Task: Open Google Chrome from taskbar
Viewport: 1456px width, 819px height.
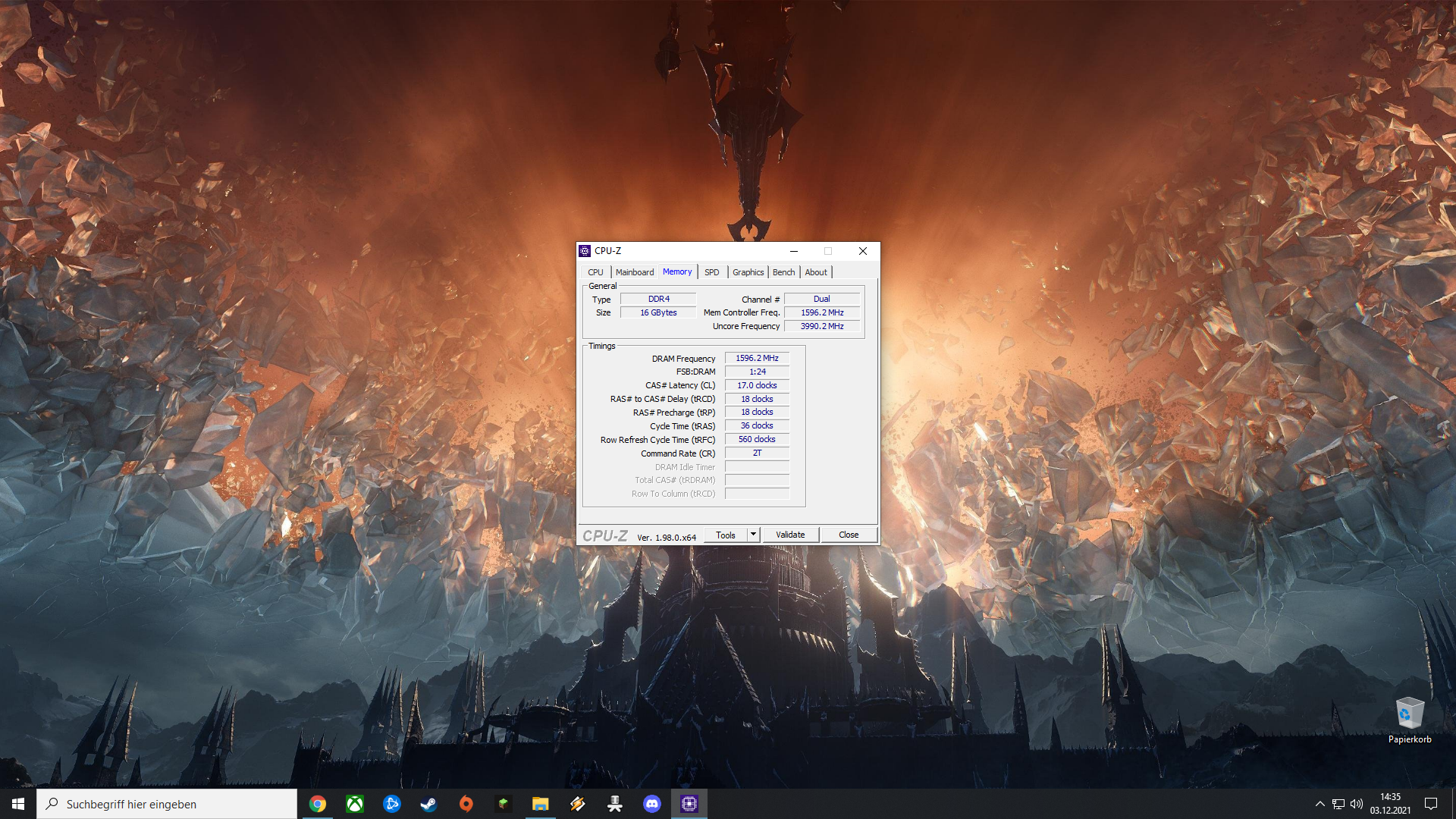Action: pyautogui.click(x=318, y=804)
